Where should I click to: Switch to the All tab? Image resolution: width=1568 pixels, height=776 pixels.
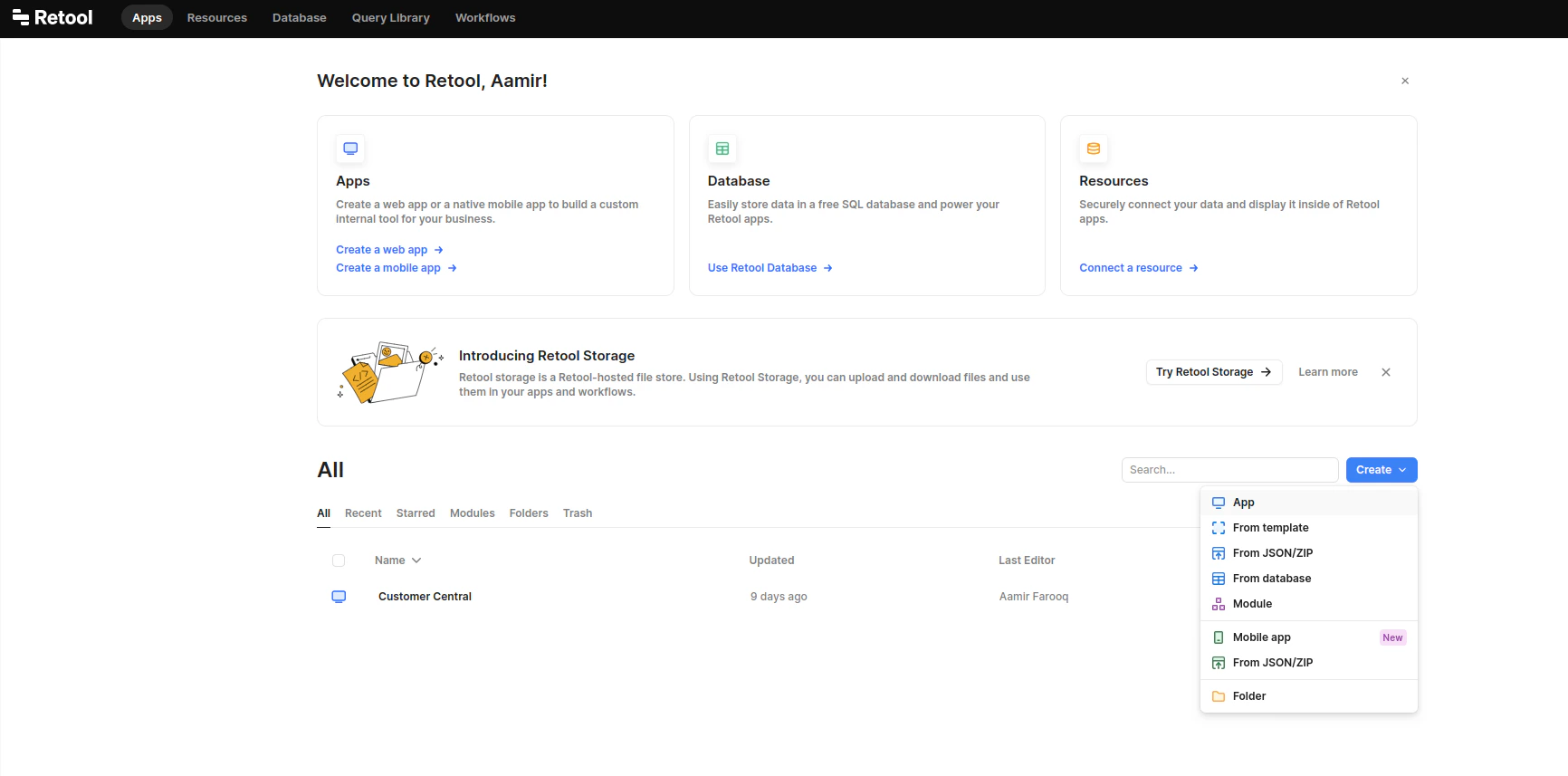(324, 513)
